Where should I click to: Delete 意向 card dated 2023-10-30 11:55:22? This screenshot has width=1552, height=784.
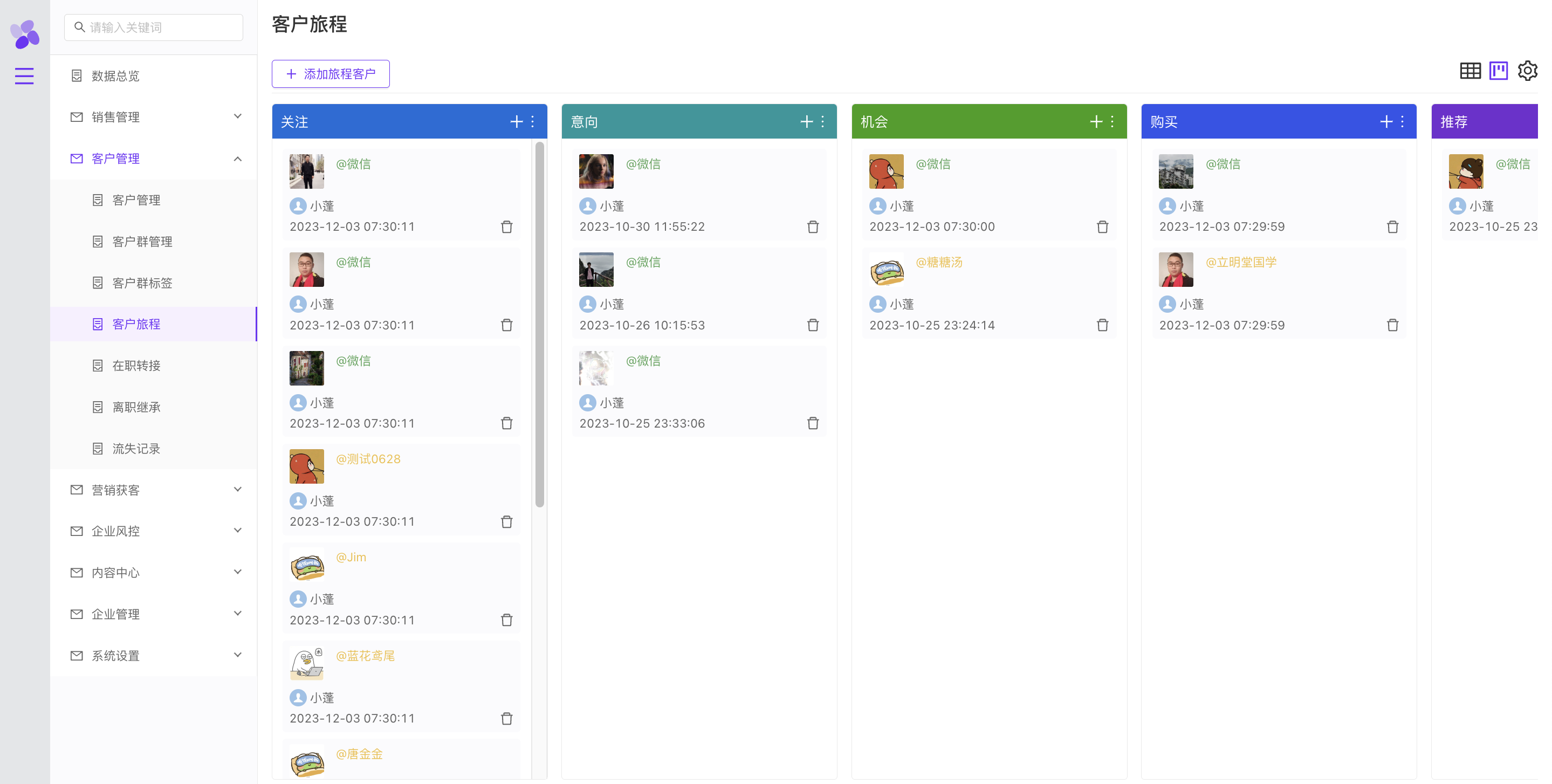813,227
